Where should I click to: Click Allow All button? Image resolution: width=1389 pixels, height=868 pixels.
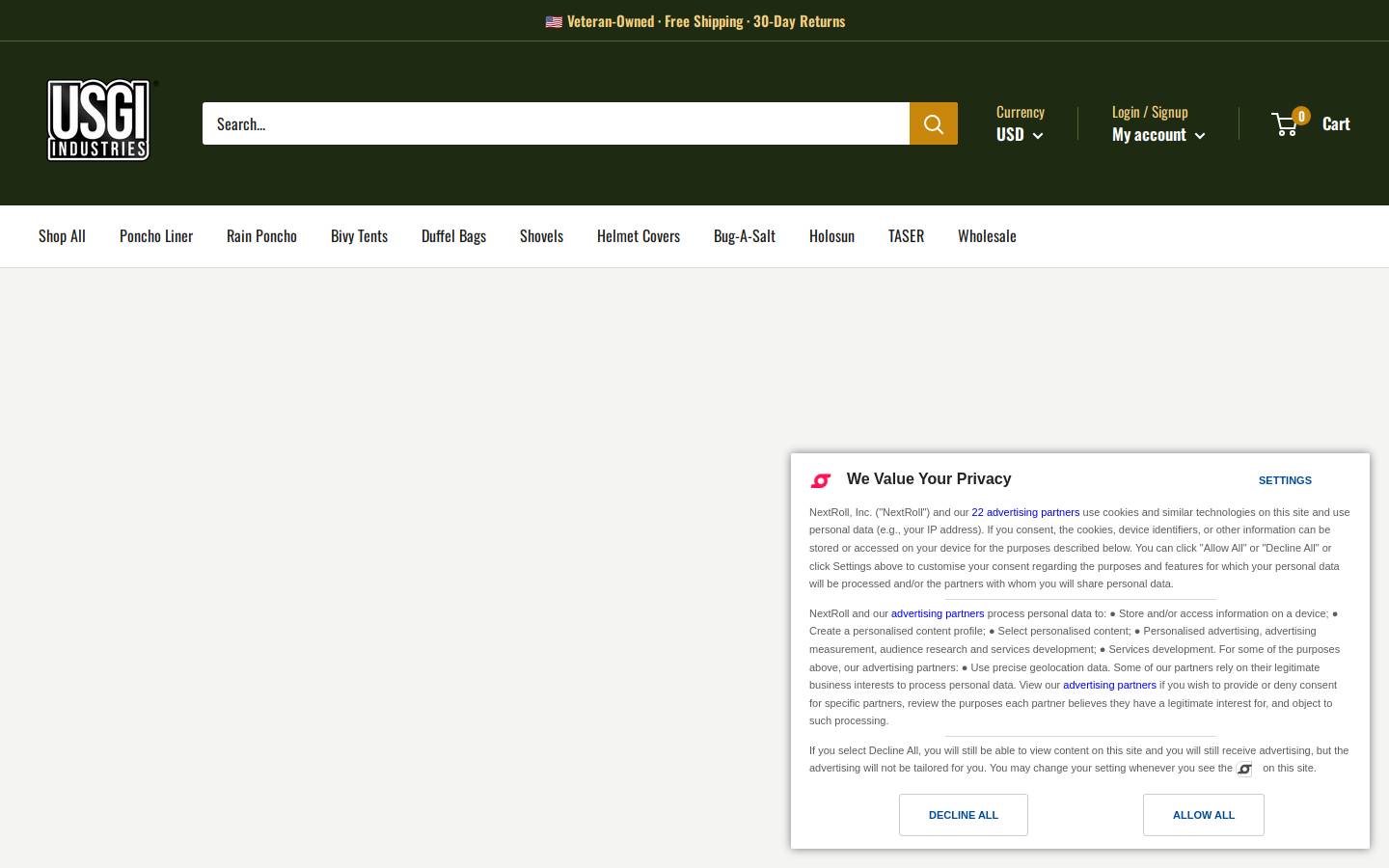(x=1204, y=815)
